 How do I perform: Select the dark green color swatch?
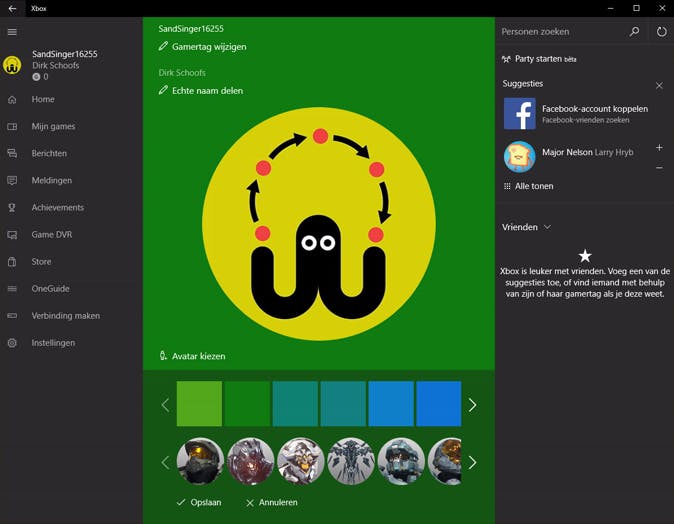tap(247, 404)
